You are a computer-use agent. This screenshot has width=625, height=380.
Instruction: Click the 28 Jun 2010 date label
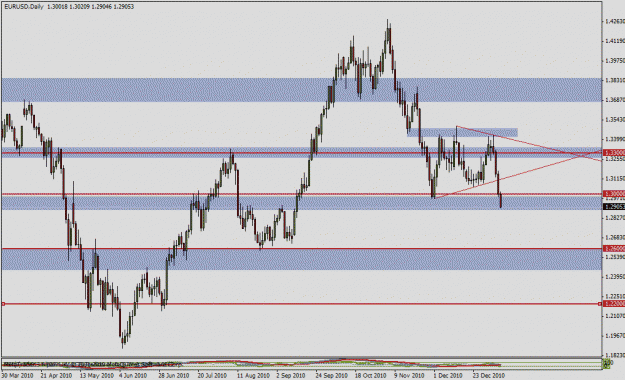[173, 376]
